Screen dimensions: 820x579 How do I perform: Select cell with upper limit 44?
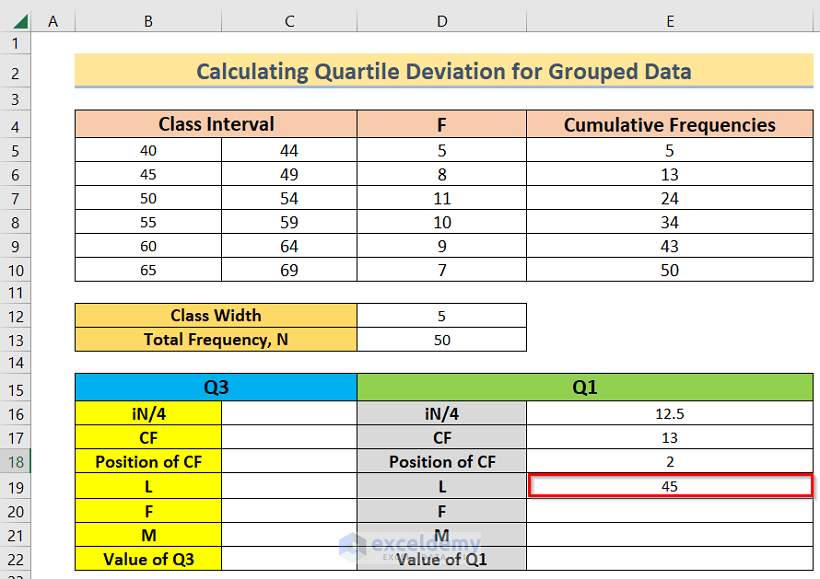click(289, 150)
